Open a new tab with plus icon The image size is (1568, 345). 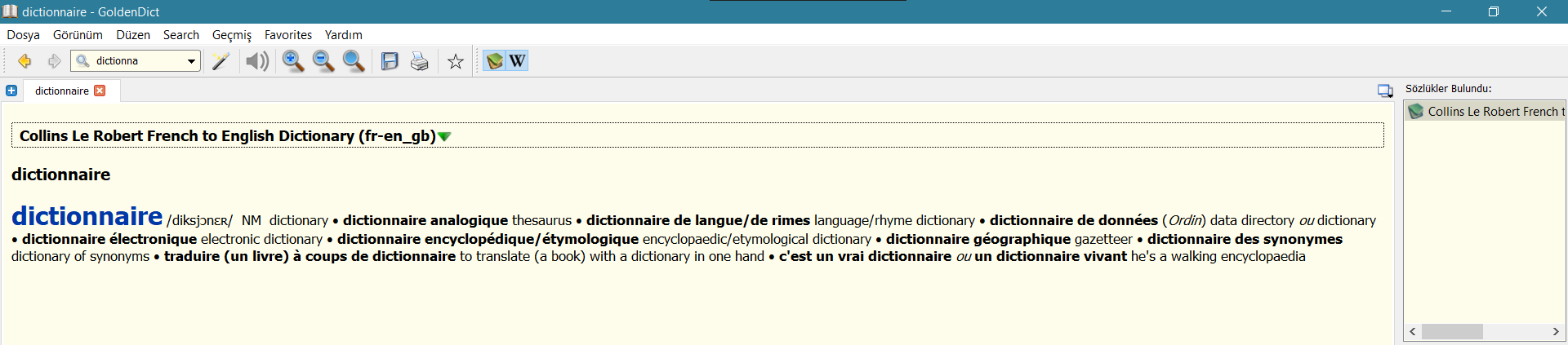coord(11,91)
